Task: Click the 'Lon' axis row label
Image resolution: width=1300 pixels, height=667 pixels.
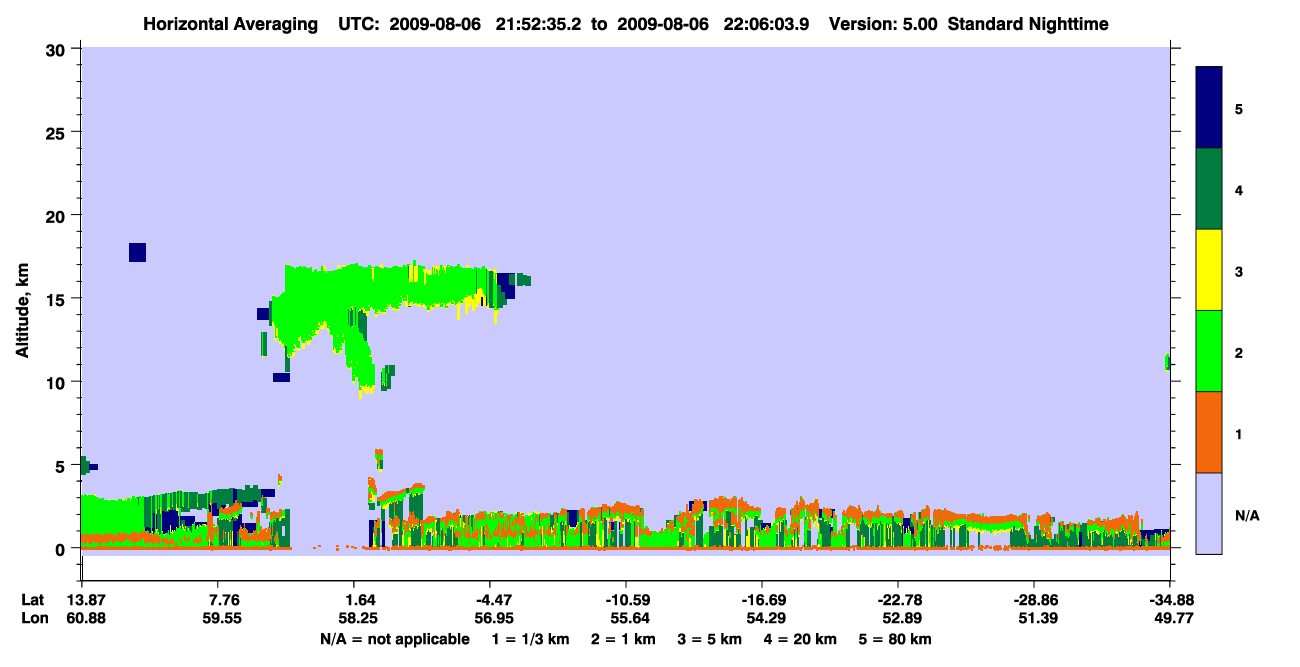Action: point(34,618)
